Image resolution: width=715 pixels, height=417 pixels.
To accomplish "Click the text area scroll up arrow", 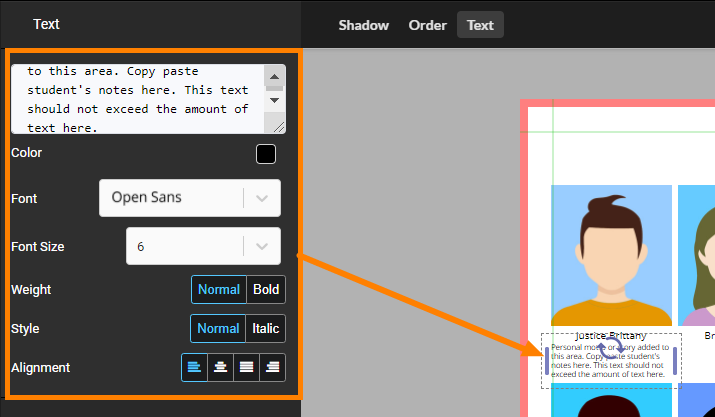I will [x=275, y=77].
